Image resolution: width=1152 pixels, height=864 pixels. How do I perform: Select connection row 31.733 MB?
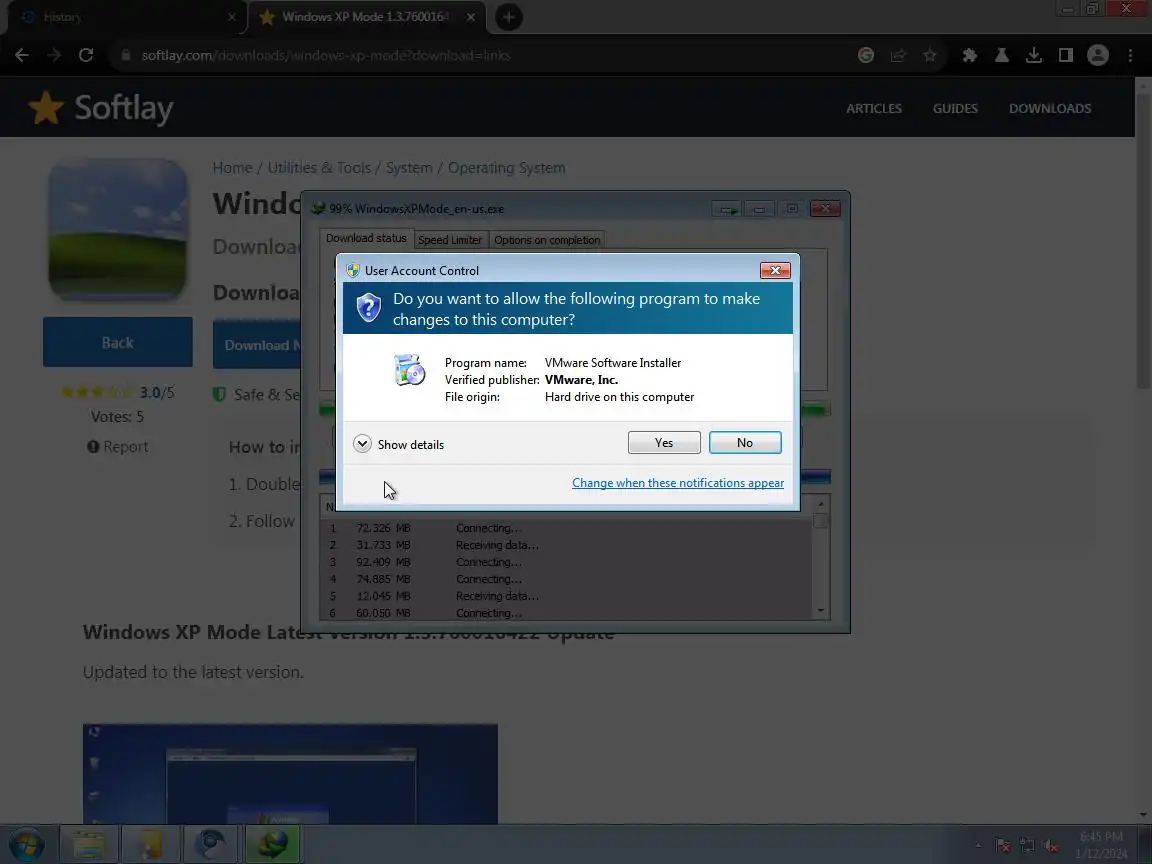pyautogui.click(x=566, y=544)
